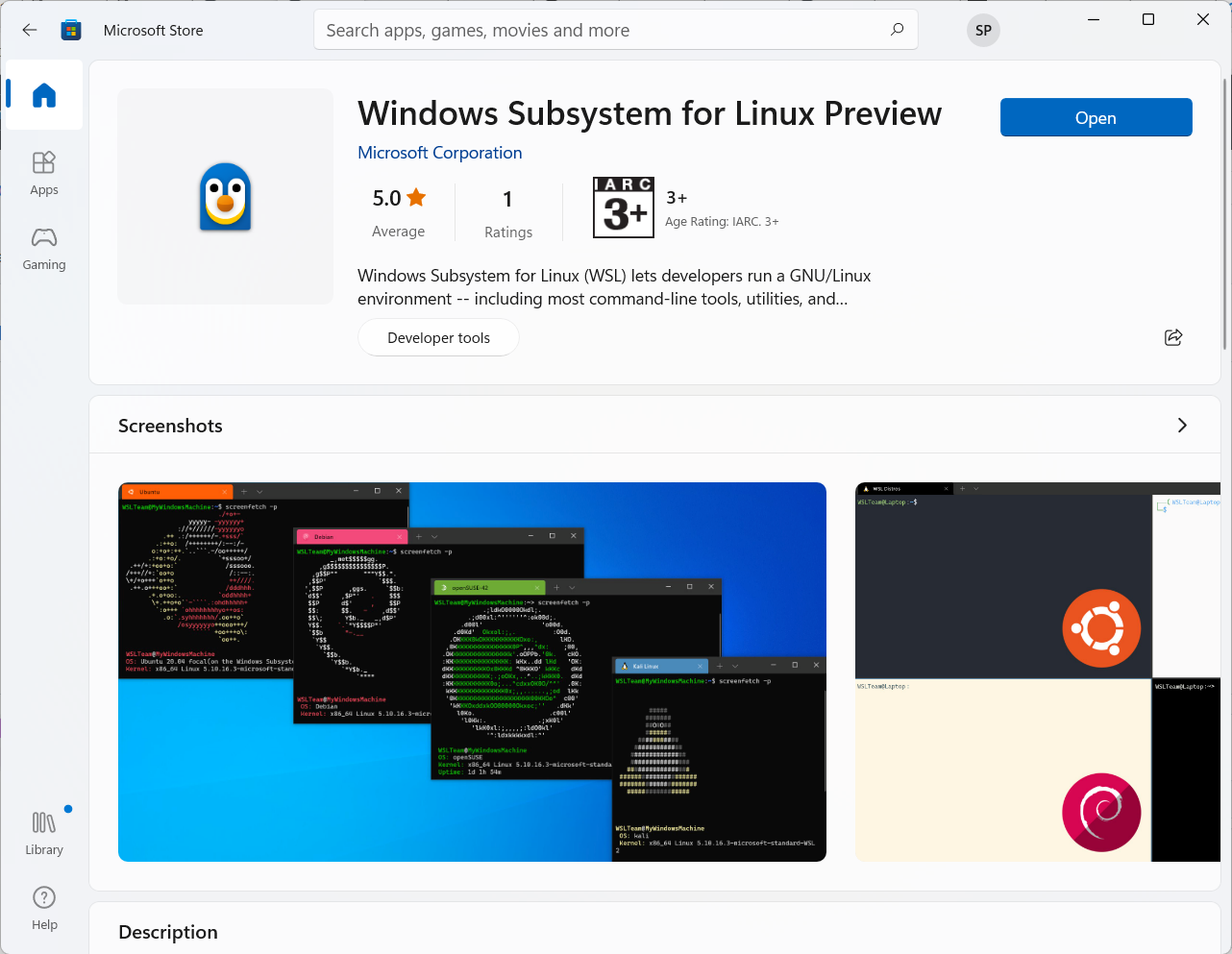This screenshot has height=954, width=1232.
Task: Close the Microsoft Store window
Action: 1203,19
